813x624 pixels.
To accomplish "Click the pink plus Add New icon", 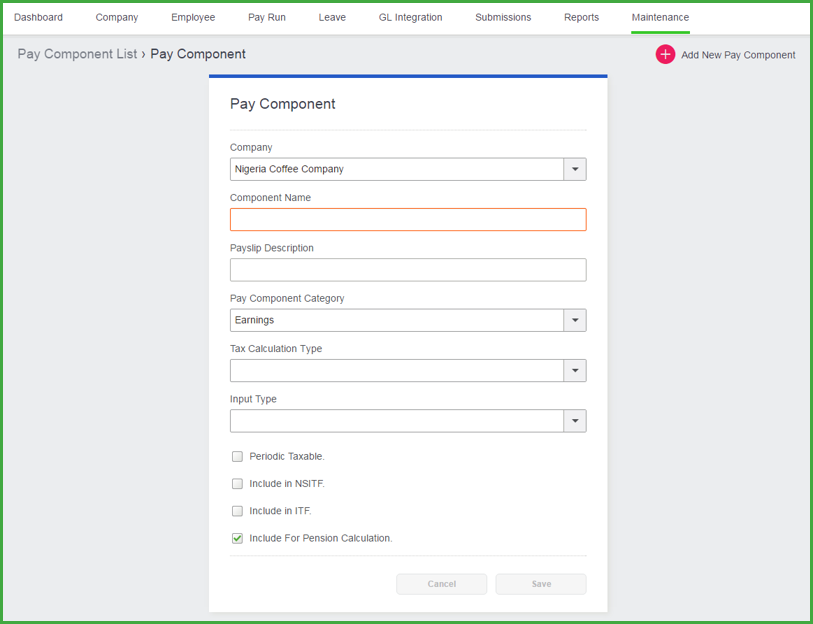I will coord(665,54).
